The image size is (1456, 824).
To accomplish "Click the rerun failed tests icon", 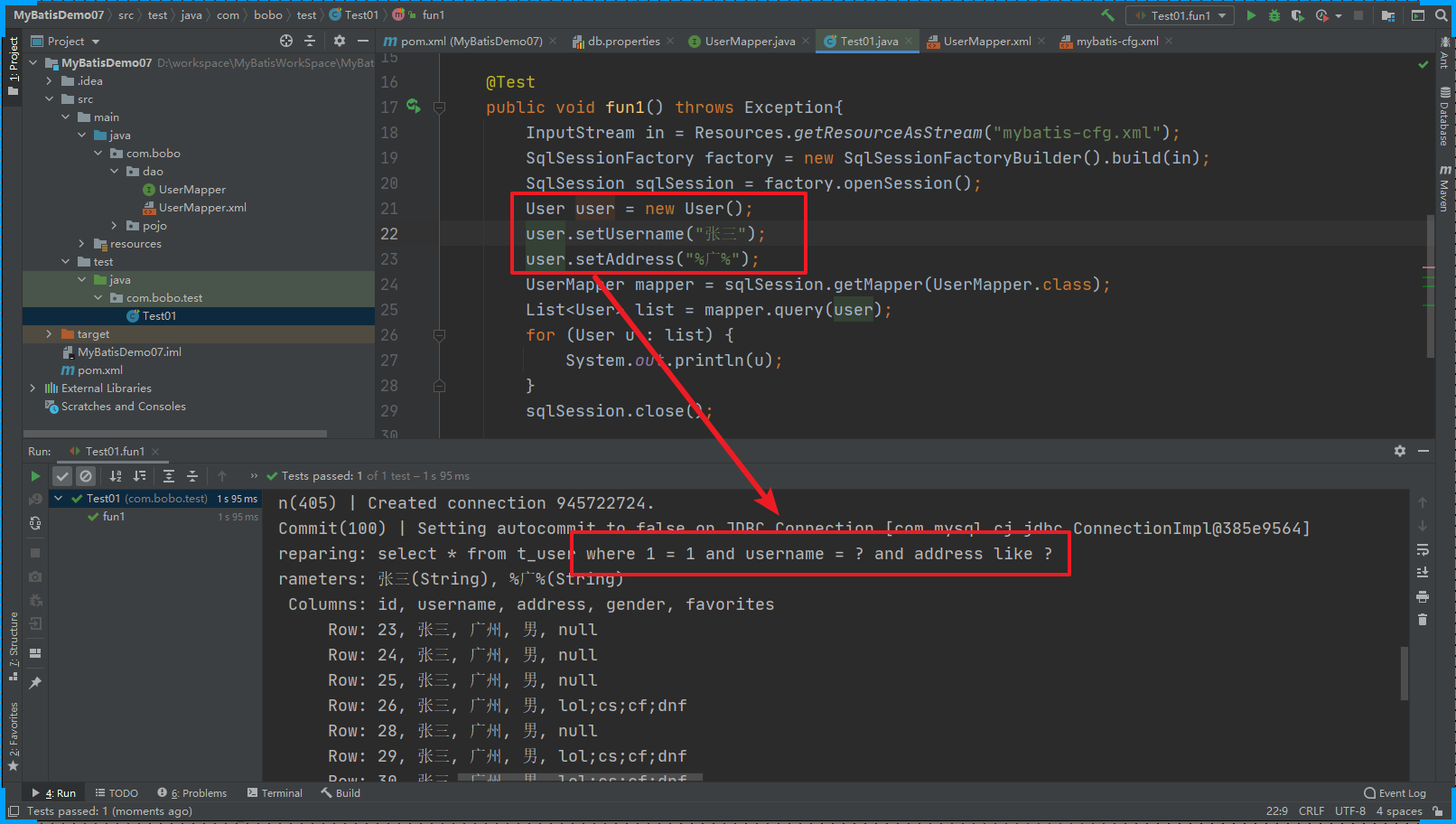I will click(x=35, y=500).
